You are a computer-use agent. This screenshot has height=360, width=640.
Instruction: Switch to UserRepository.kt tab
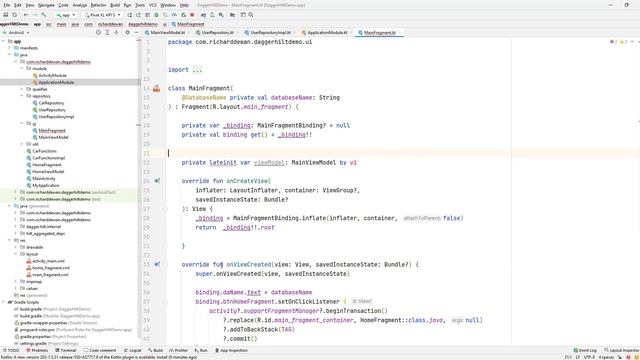[x=218, y=32]
